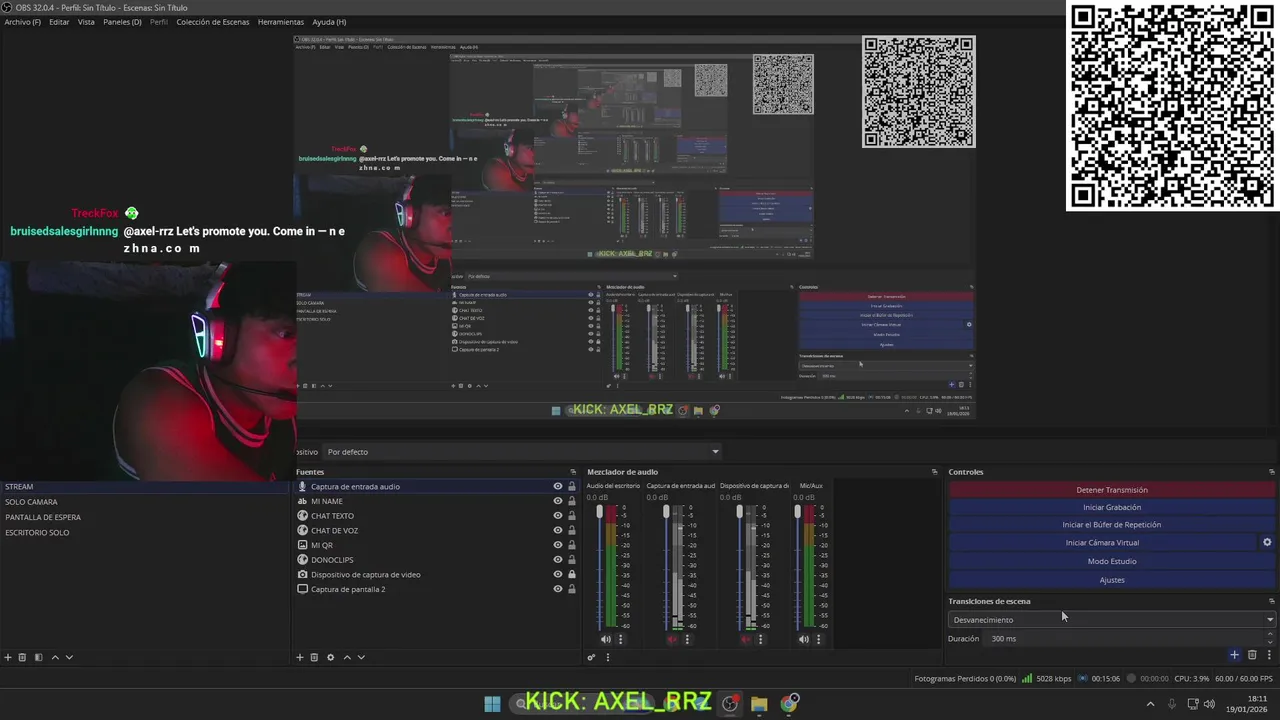This screenshot has height=720, width=1280.
Task: Add a scene transition with the plus
Action: pos(1234,655)
